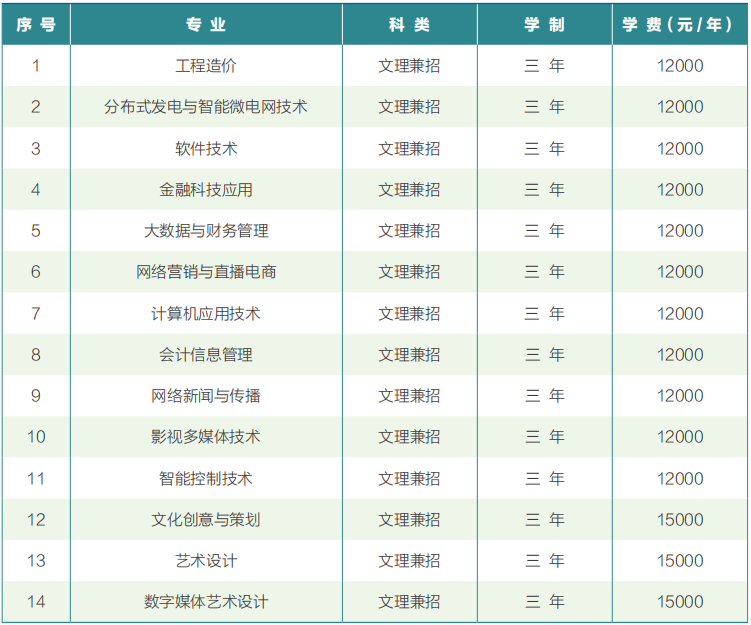Viewport: 751px width, 625px height.
Task: Click serial number 13 cell
Action: (36, 561)
